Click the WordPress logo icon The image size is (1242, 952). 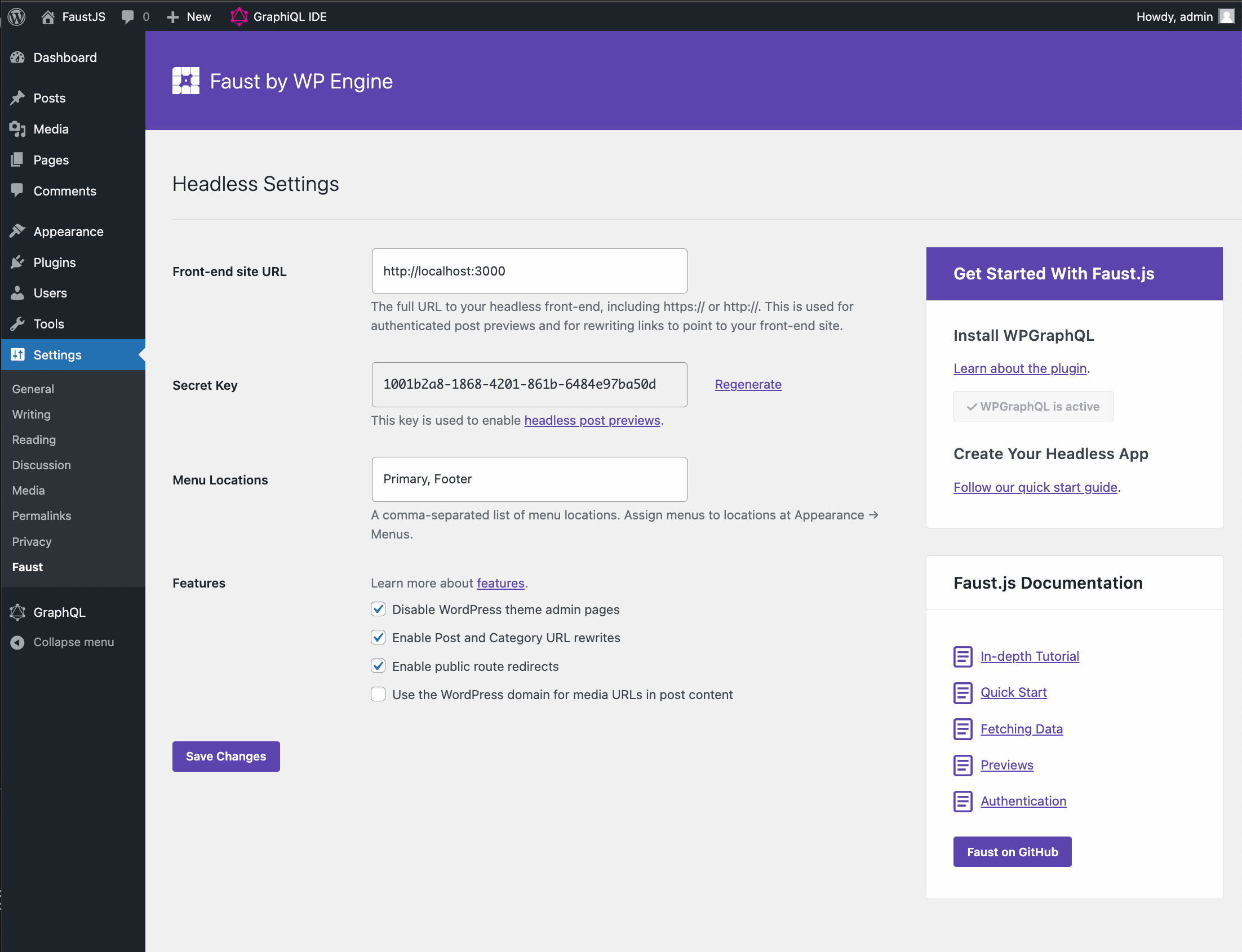point(17,16)
